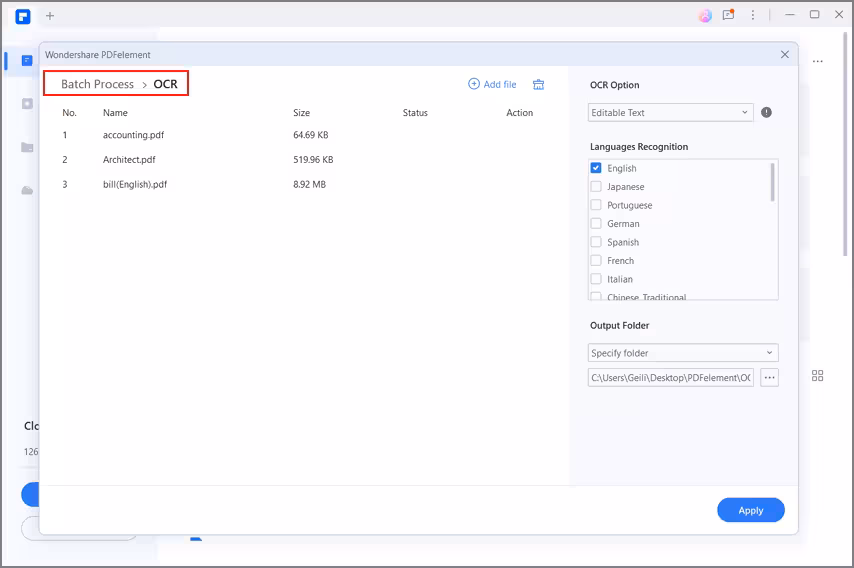Browse output folder with the ellipsis button
Image resolution: width=854 pixels, height=568 pixels.
click(769, 377)
